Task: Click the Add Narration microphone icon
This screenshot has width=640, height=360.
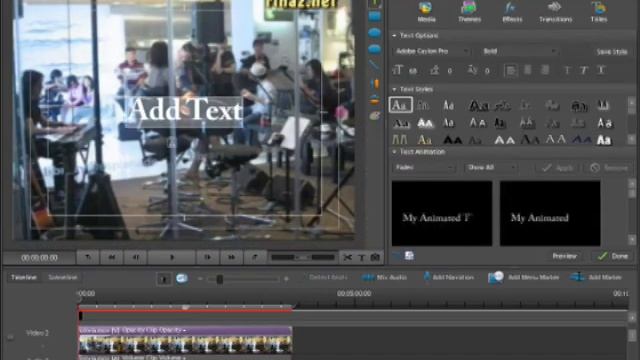Action: point(427,277)
